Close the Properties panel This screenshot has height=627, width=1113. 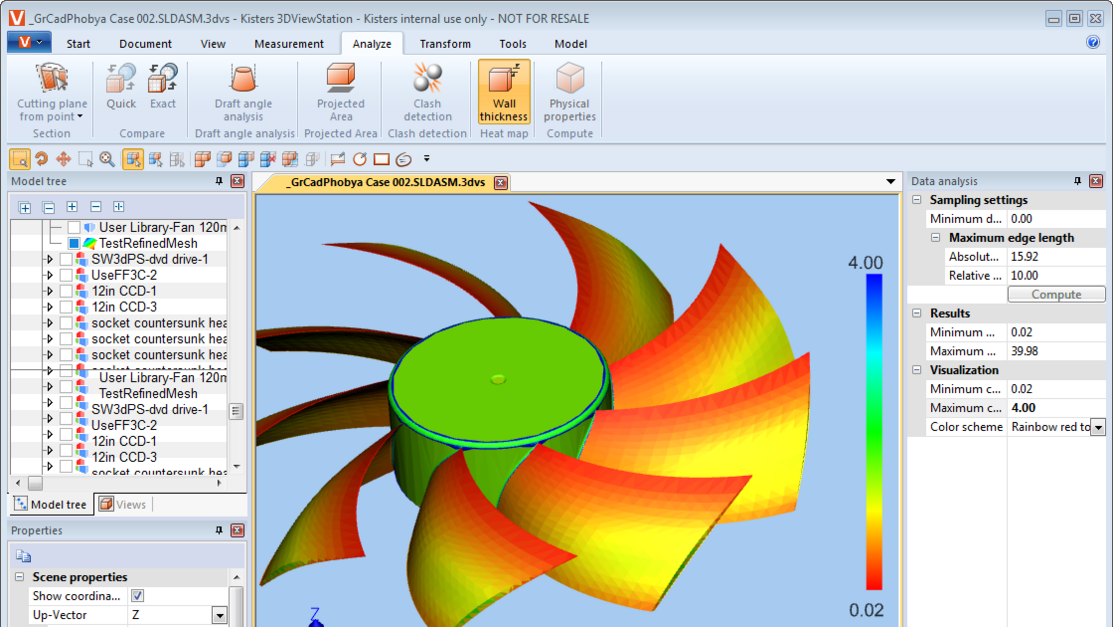point(238,530)
